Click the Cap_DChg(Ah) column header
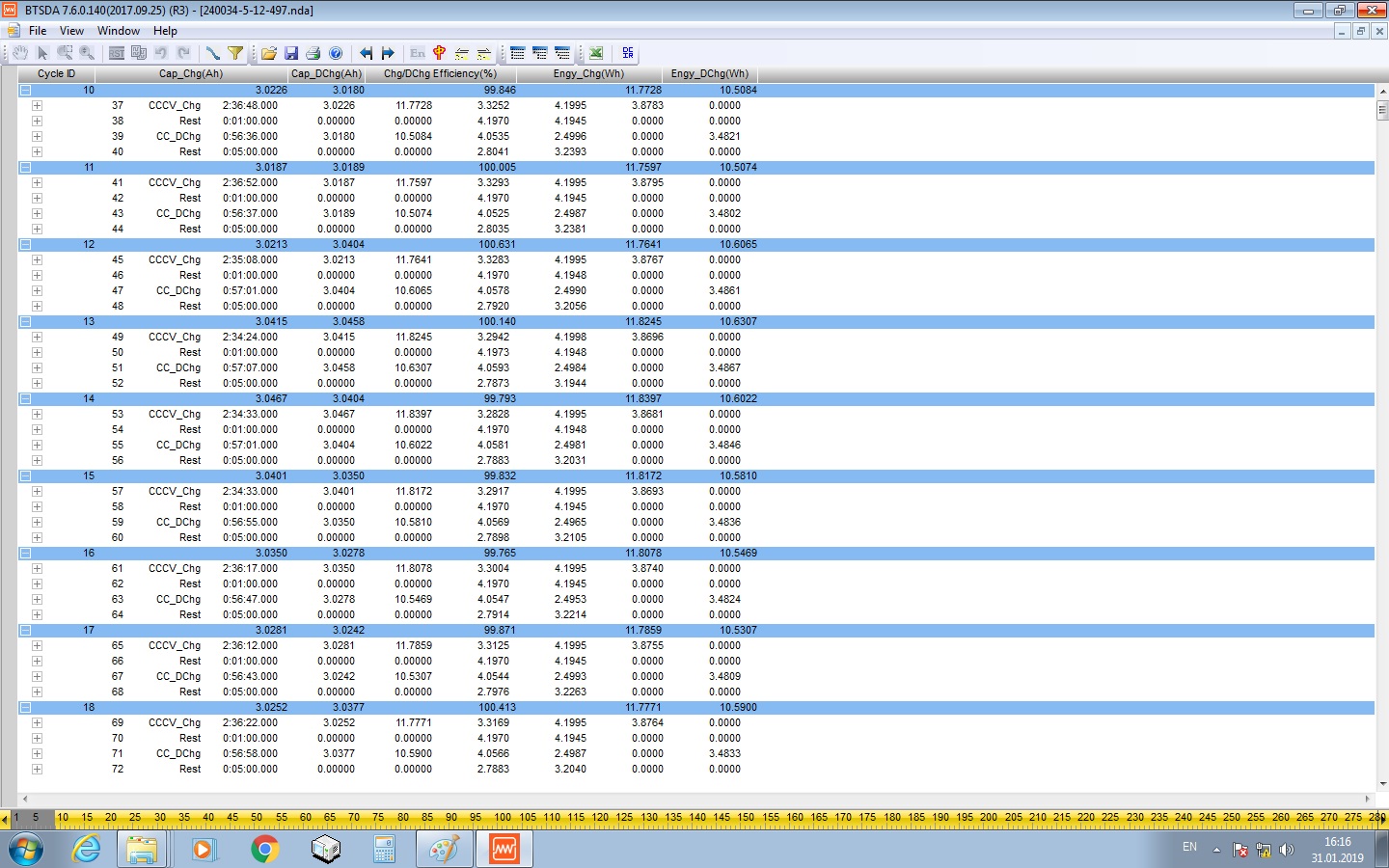The height and width of the screenshot is (868, 1389). click(326, 73)
